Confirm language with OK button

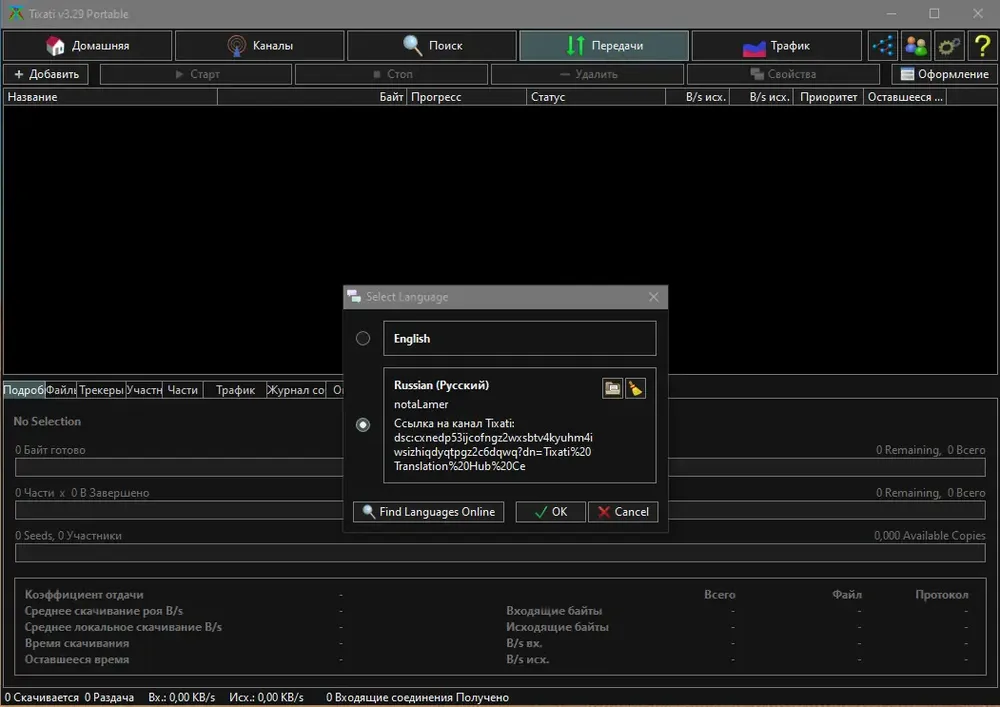click(550, 512)
